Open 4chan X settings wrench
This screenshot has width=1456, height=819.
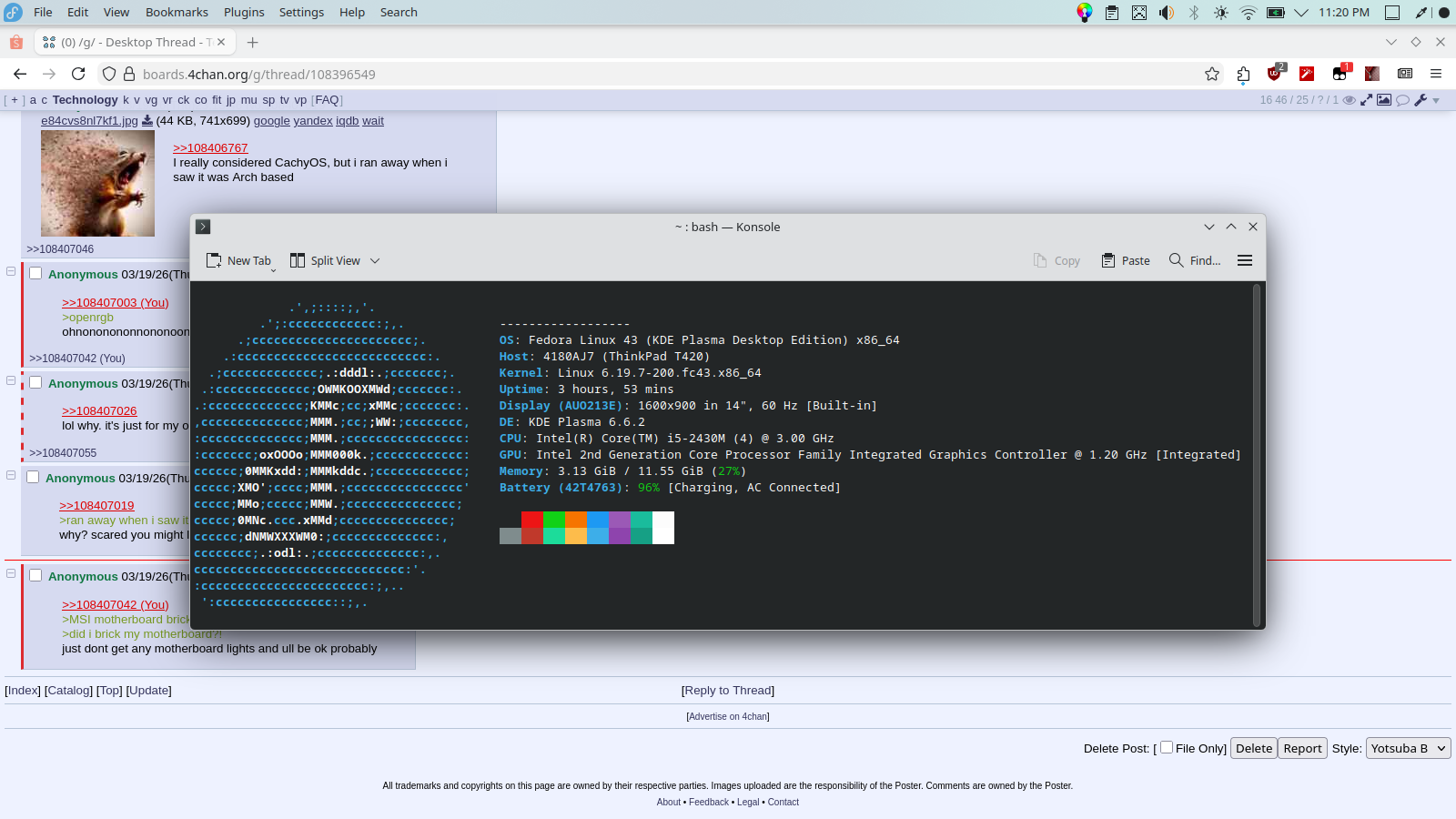[x=1421, y=100]
